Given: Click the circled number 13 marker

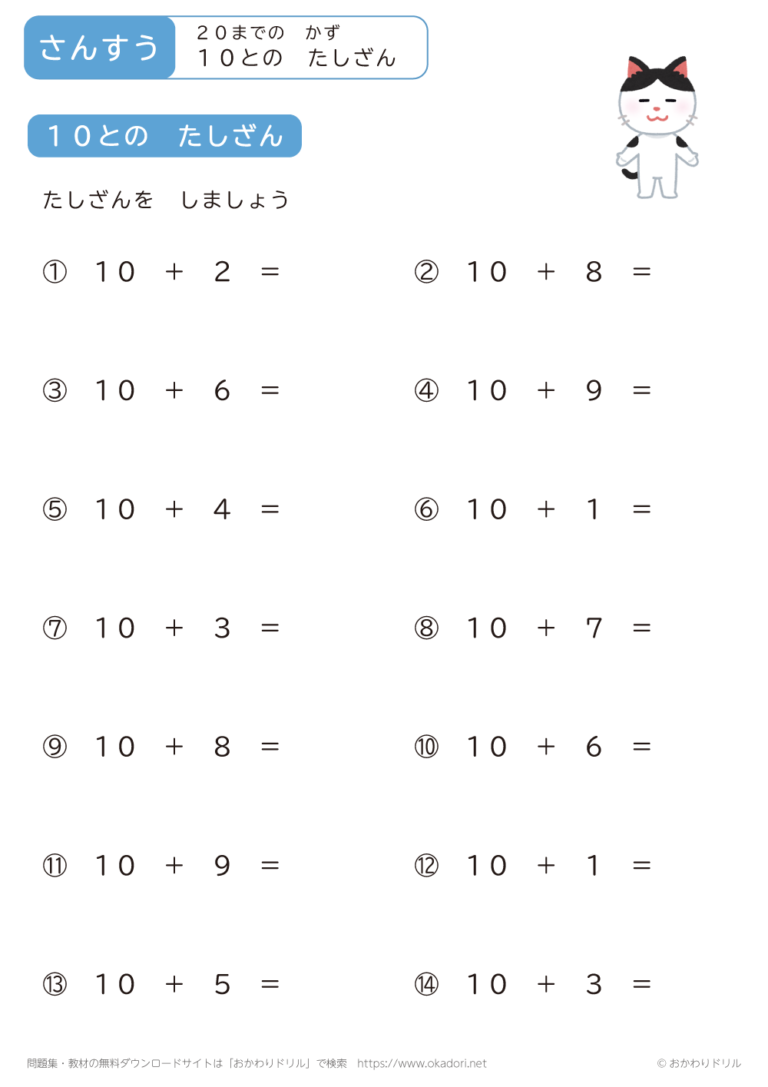Looking at the screenshot, I should (x=54, y=985).
